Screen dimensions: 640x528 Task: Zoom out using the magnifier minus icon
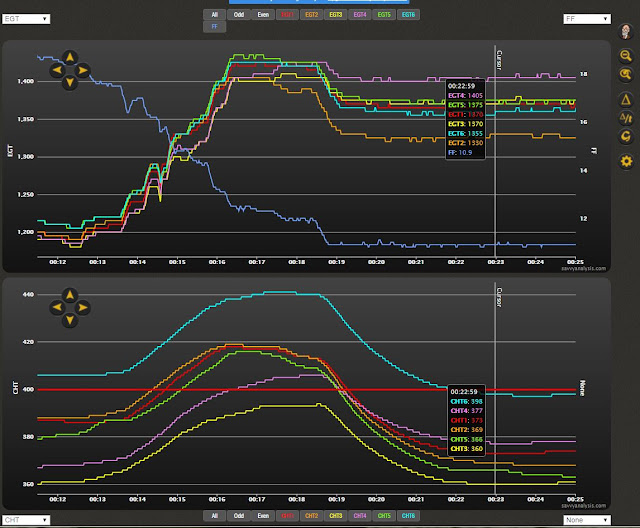626,56
